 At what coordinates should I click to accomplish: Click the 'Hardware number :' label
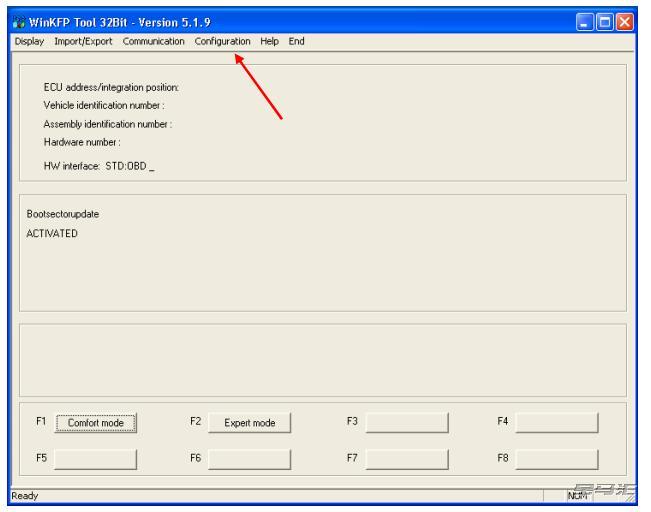82,142
